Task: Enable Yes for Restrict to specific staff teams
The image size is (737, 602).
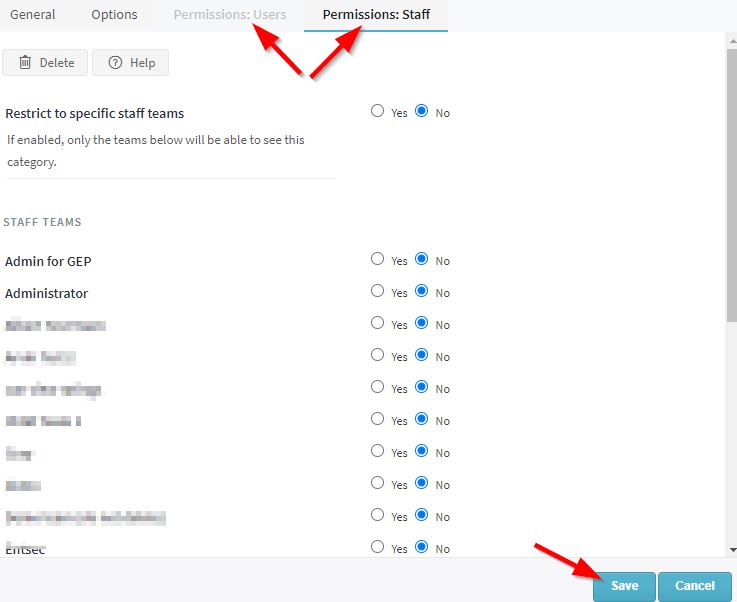Action: point(377,111)
